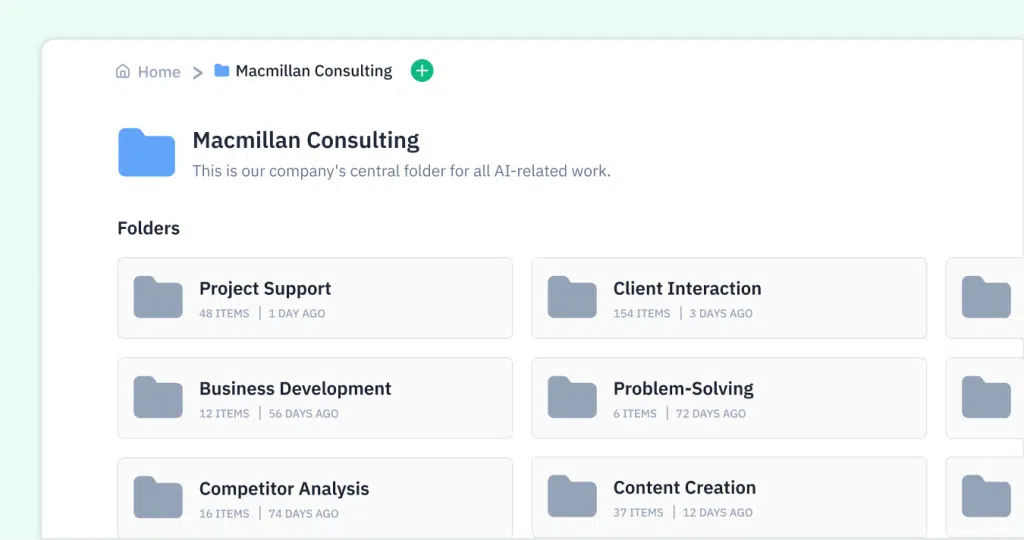Click the green plus add button
The image size is (1024, 540).
[422, 71]
